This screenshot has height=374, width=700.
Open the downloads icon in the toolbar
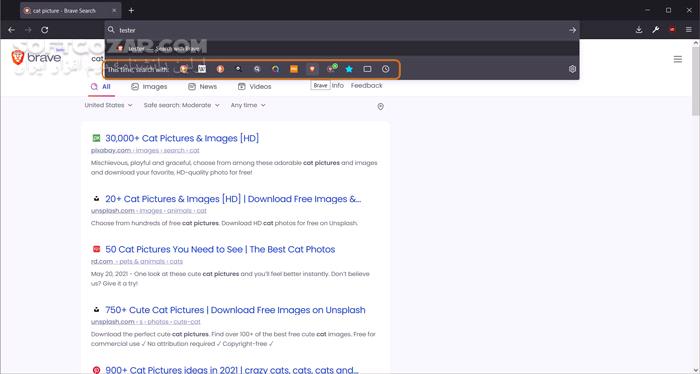tap(639, 30)
